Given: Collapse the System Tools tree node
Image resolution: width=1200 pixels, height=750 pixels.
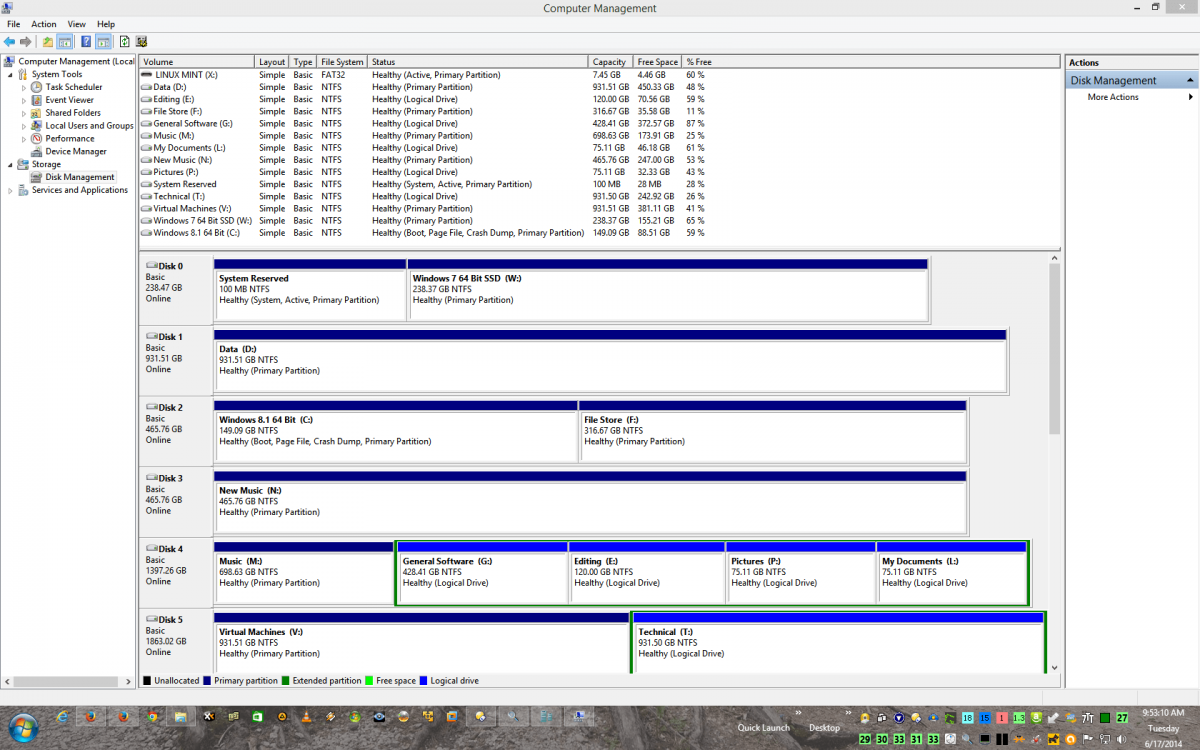Looking at the screenshot, I should (11, 75).
